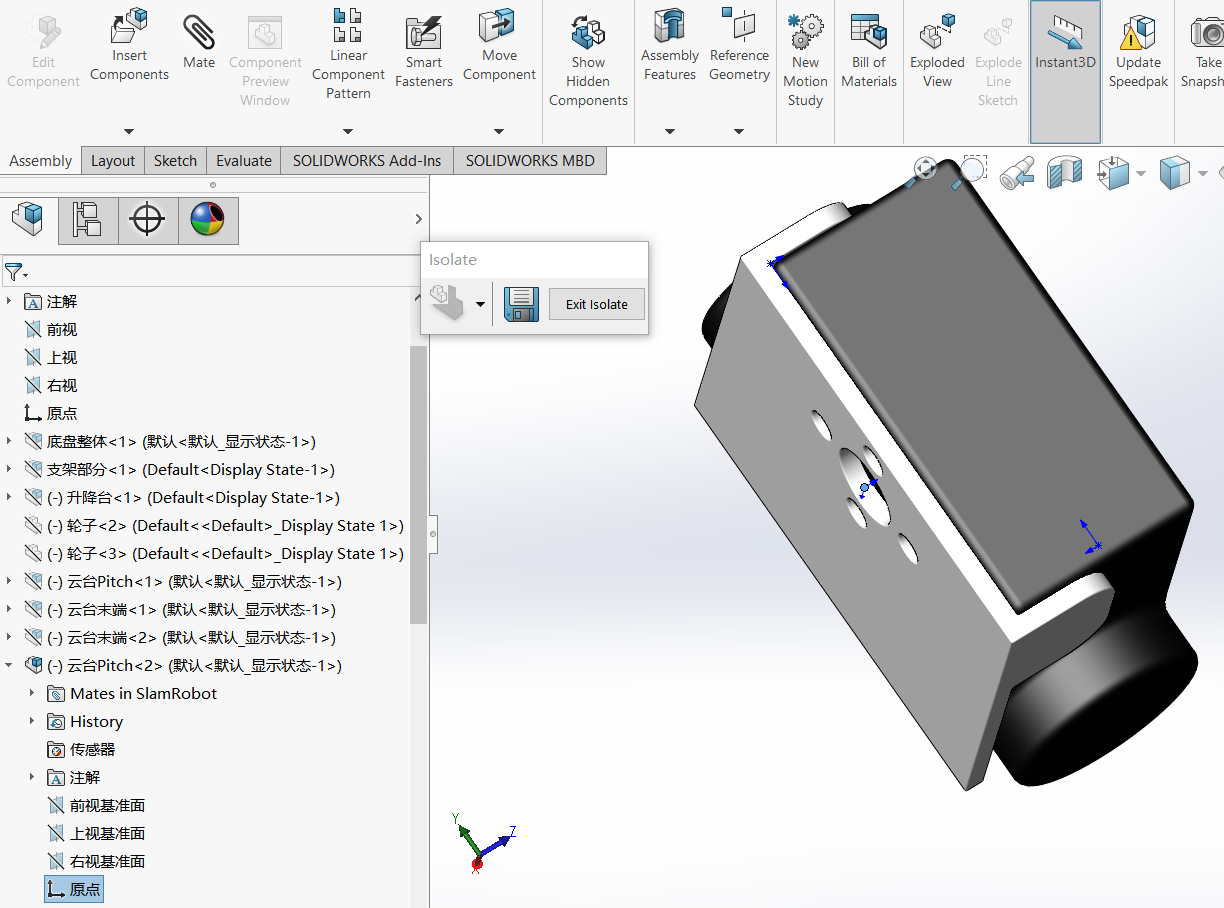Expand Mates in SlamRobot in the tree
The width and height of the screenshot is (1224, 908).
pos(31,693)
